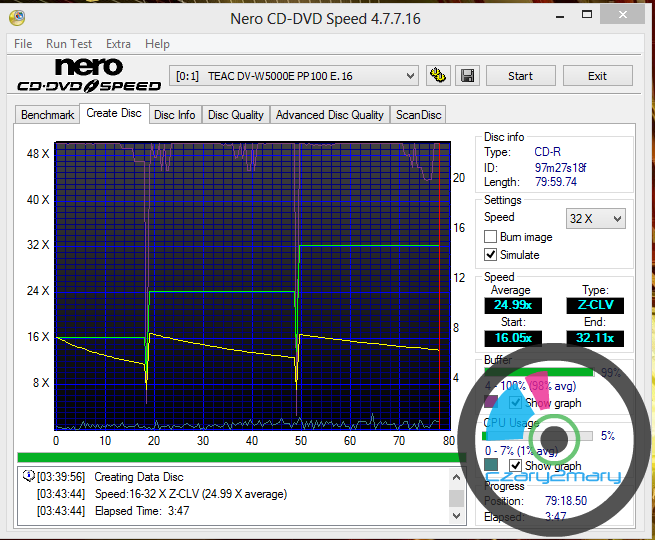The width and height of the screenshot is (655, 540).
Task: Click the log scrollbar up arrow
Action: coord(456,475)
